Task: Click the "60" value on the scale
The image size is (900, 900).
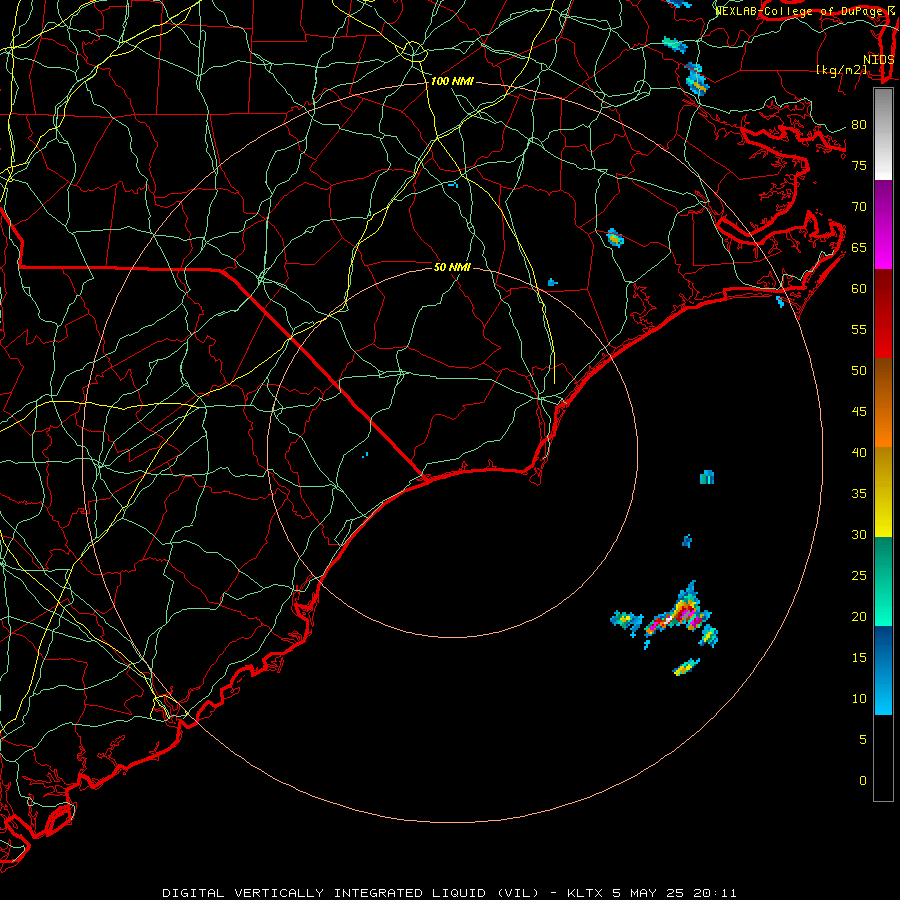Action: 859,289
